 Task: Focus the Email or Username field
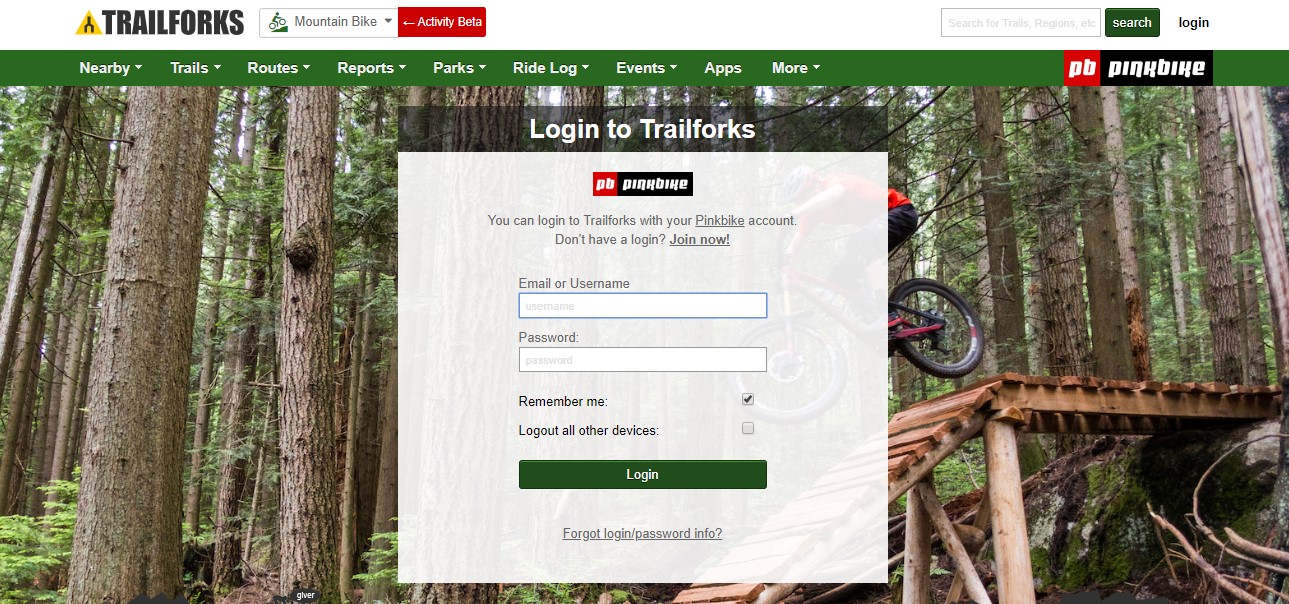[642, 306]
